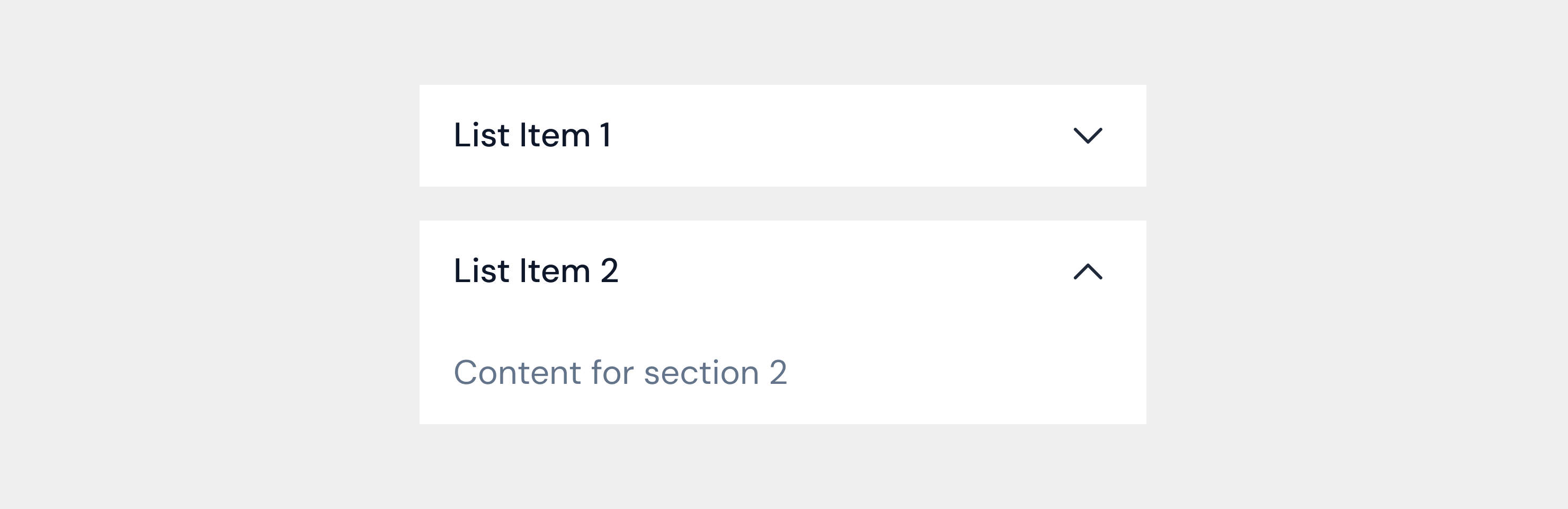Screen dimensions: 1568x509
Task: Select the "Content for section 2" text
Action: 620,372
